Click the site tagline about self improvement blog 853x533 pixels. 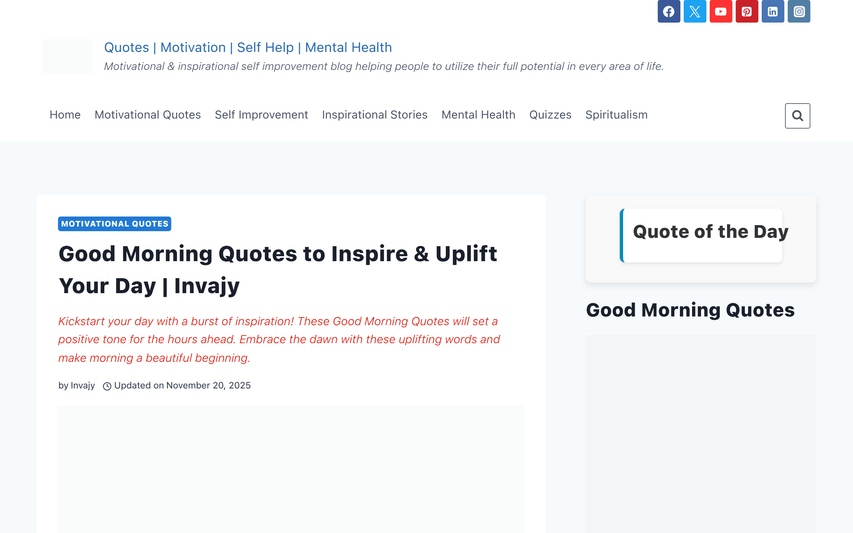[x=384, y=66]
